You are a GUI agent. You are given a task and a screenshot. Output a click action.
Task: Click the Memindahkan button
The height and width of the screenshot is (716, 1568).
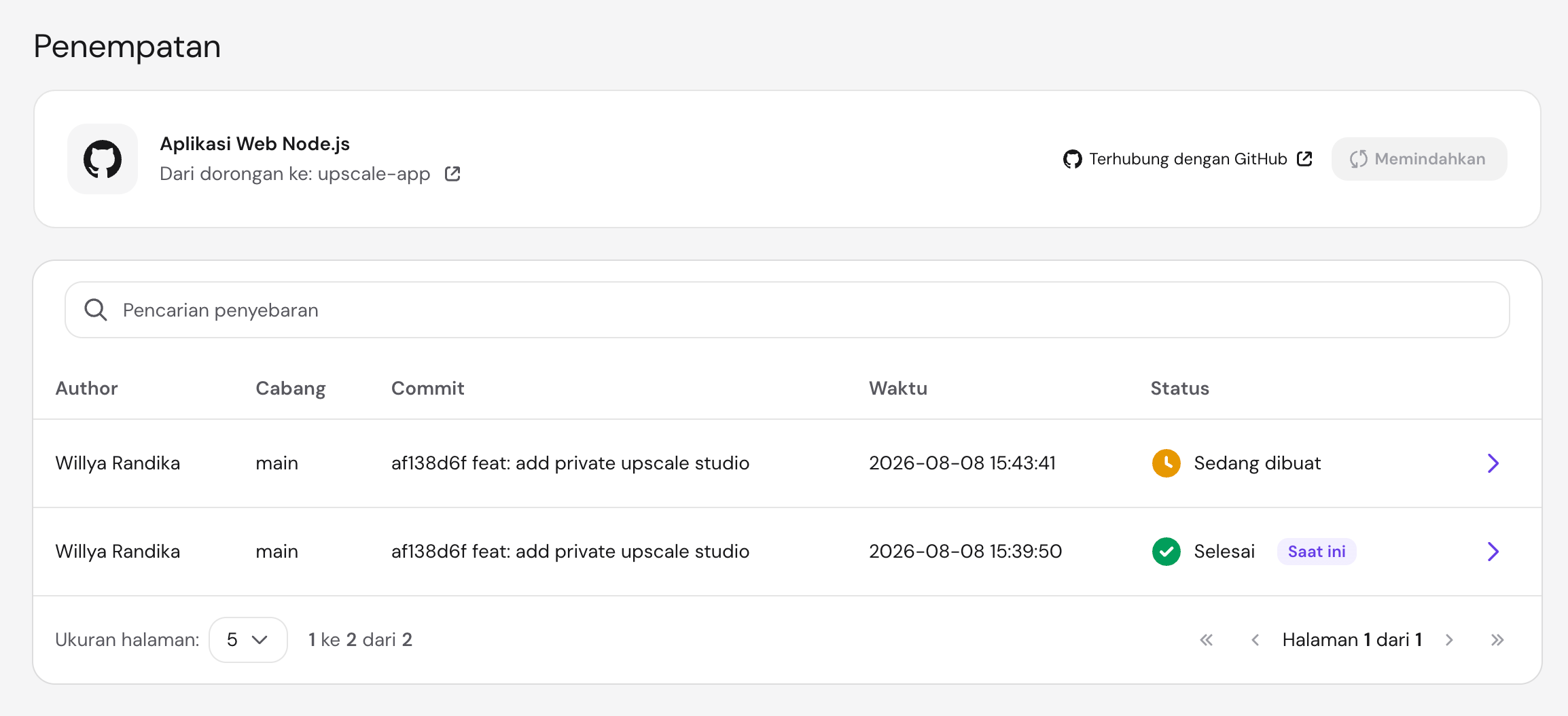click(x=1419, y=159)
